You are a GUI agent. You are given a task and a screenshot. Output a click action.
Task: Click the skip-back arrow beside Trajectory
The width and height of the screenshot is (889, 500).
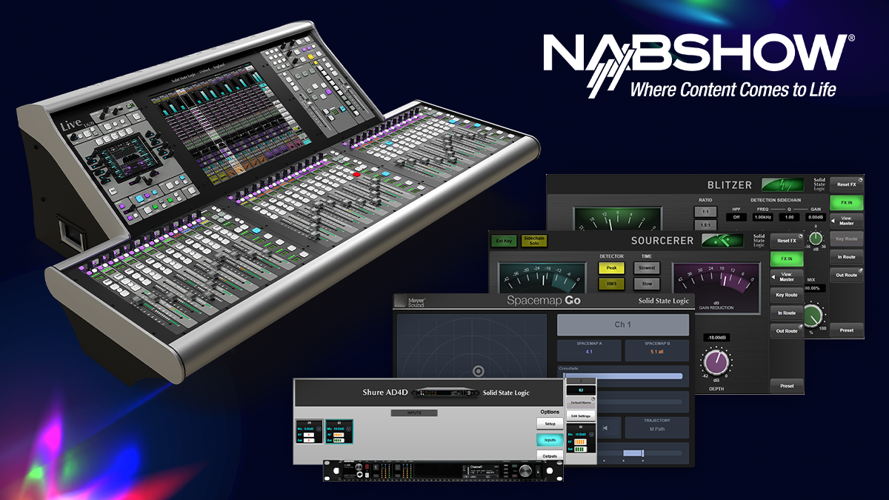pos(604,428)
